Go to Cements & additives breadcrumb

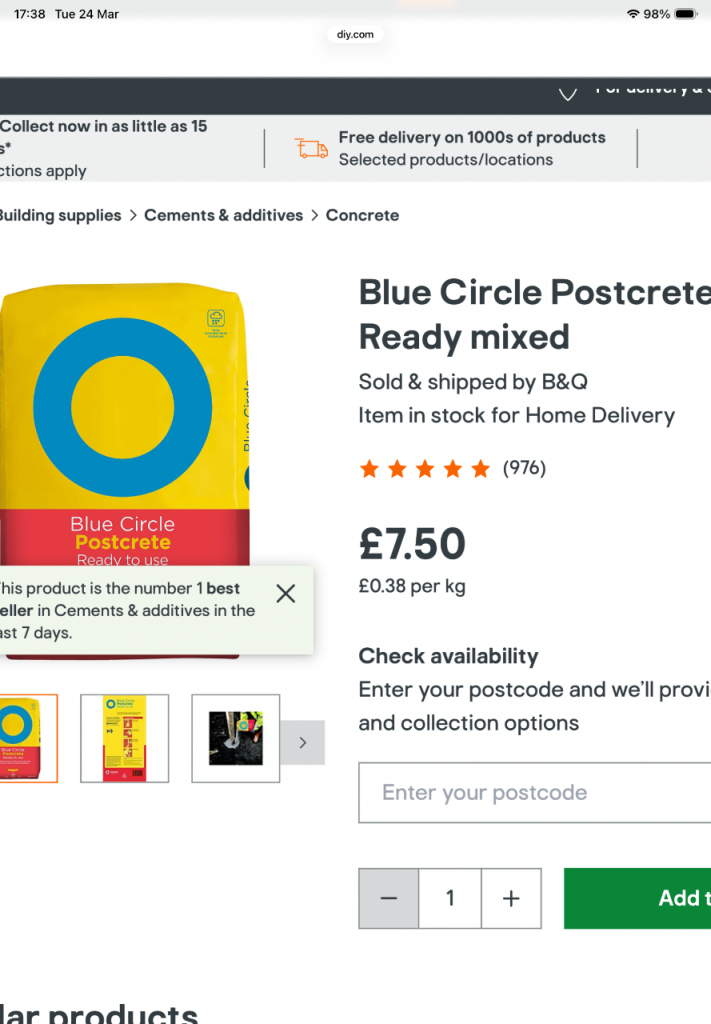pyautogui.click(x=223, y=215)
